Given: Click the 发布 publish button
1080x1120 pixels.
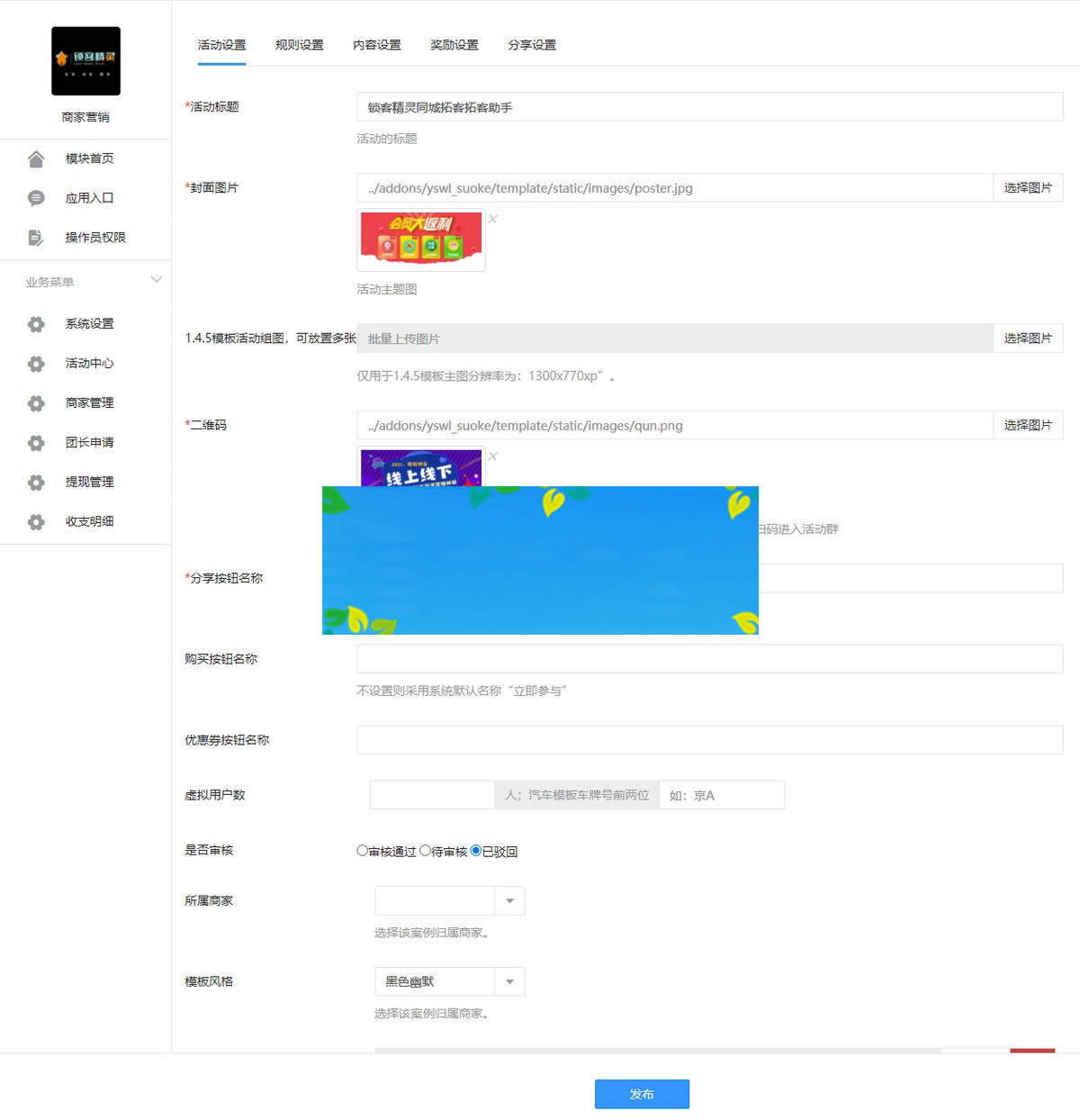Looking at the screenshot, I should tap(641, 1095).
